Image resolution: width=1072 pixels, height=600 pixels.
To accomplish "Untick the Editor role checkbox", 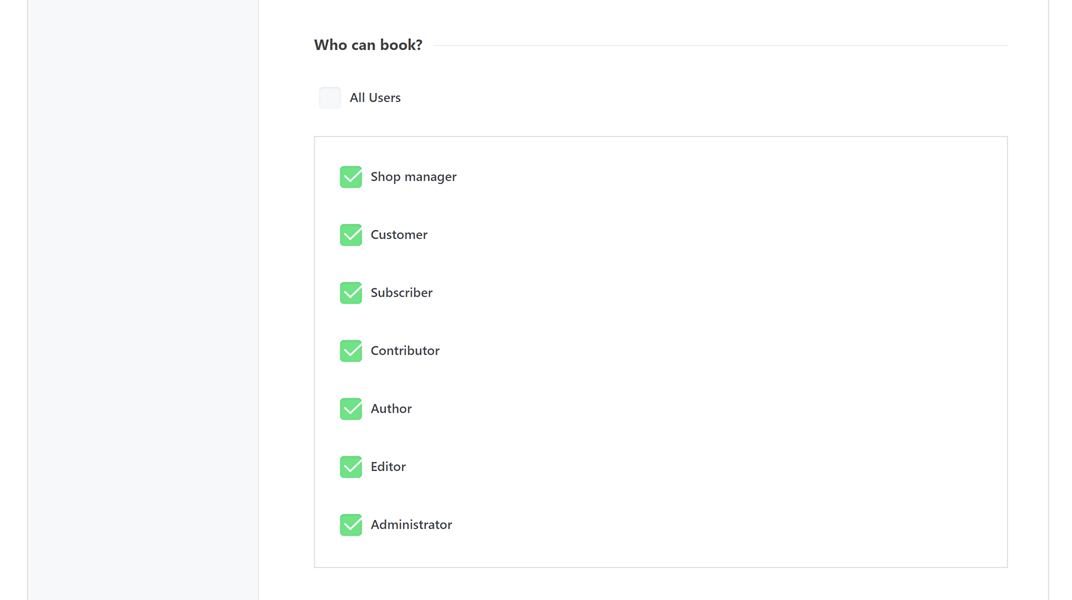I will coord(351,467).
